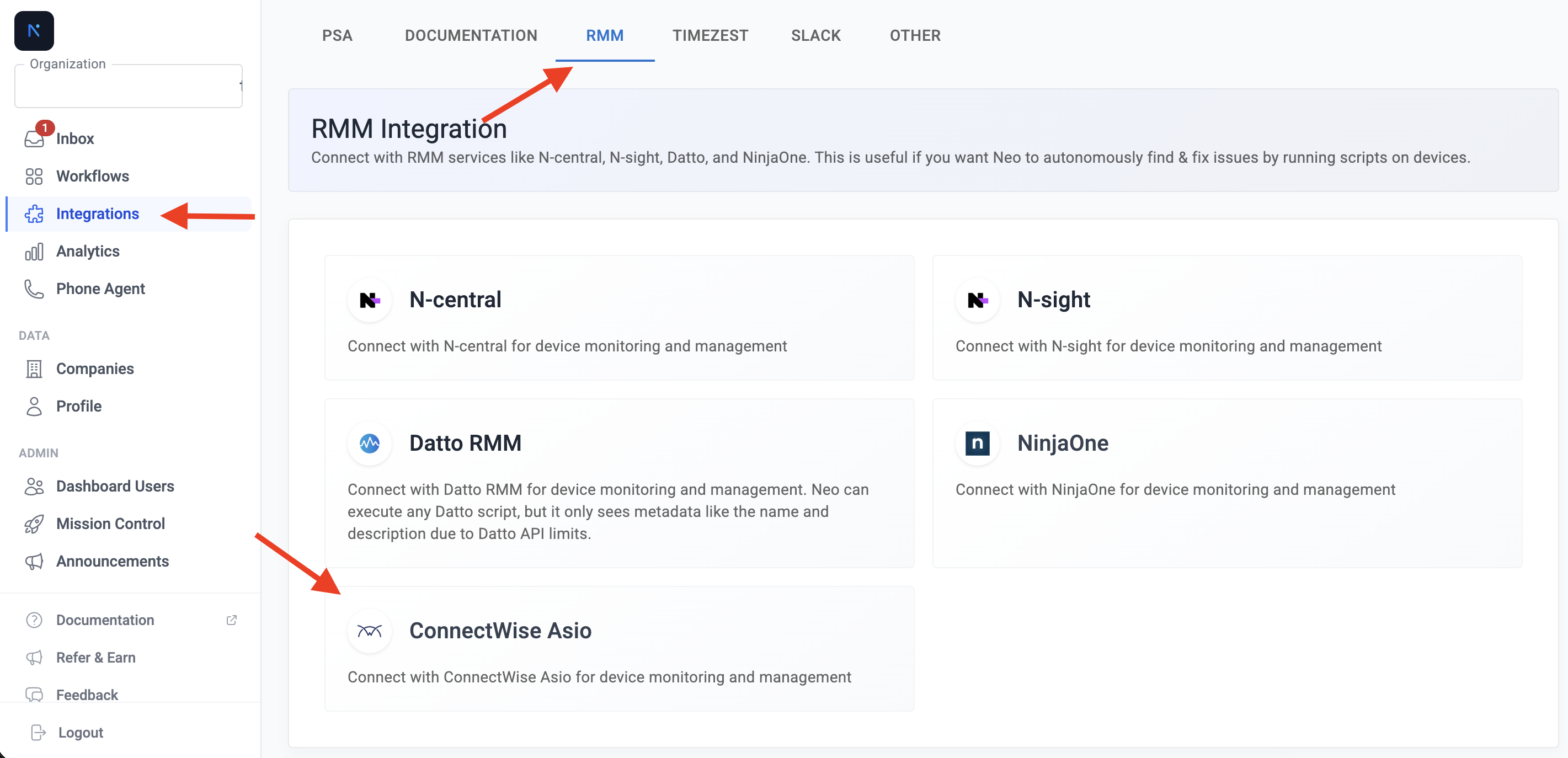Click the app logo in top-left corner
This screenshot has height=758, width=1568.
tap(34, 30)
